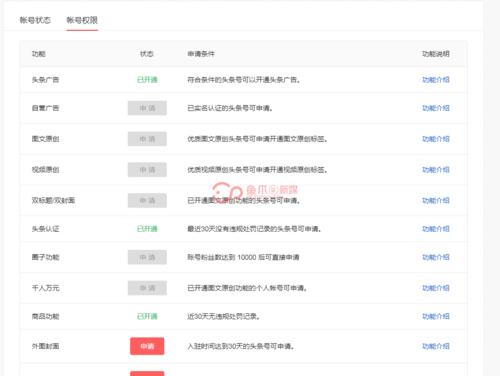
Task: Open 功能介绍 link for 自营广告
Action: [x=436, y=108]
